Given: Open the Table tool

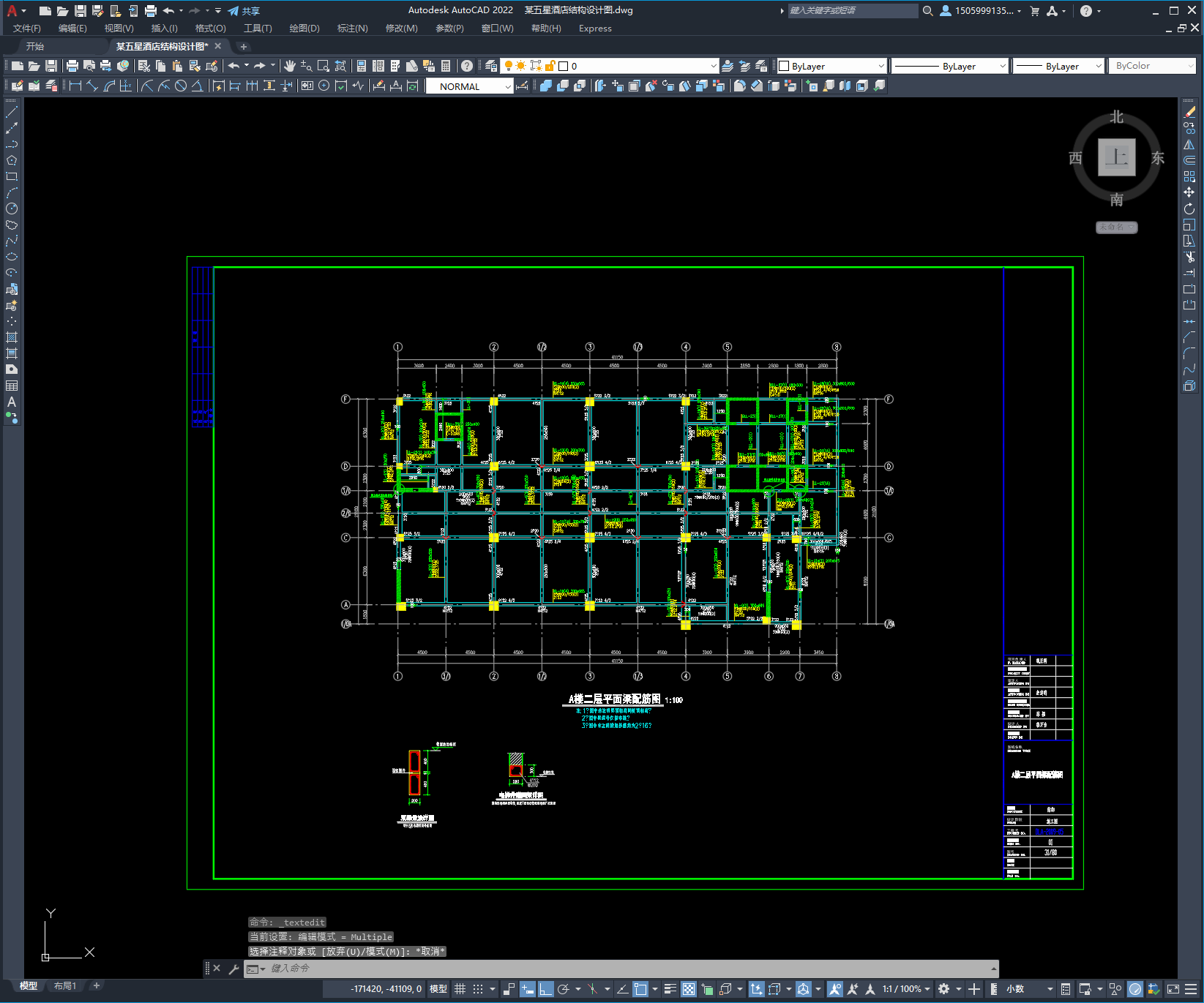Looking at the screenshot, I should [x=12, y=386].
